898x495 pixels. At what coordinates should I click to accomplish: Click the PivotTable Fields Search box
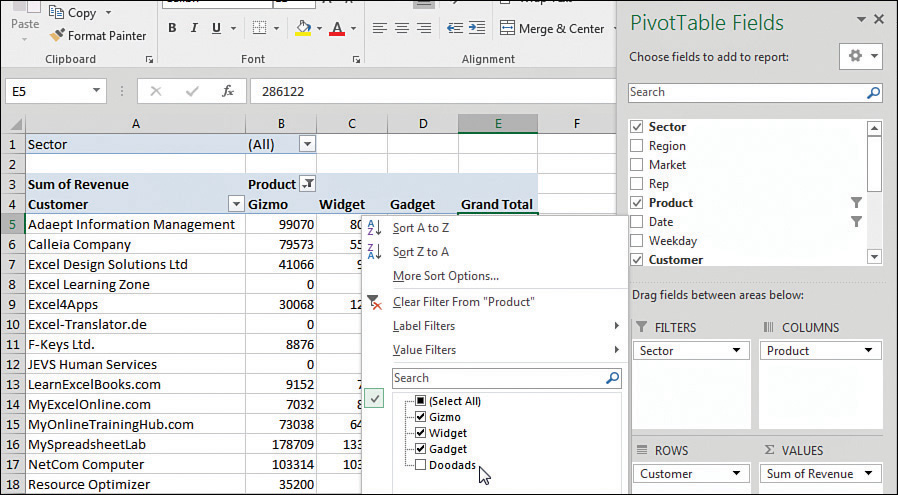[755, 92]
